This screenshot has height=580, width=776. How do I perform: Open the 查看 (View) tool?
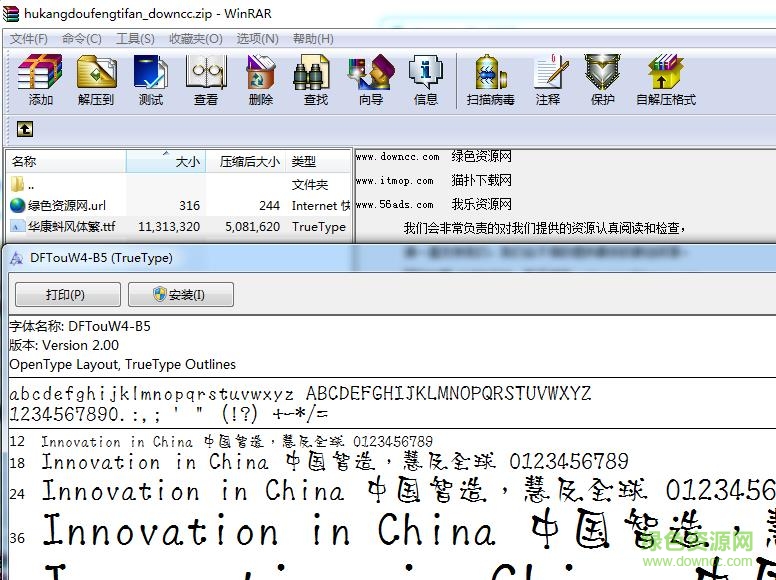(206, 80)
